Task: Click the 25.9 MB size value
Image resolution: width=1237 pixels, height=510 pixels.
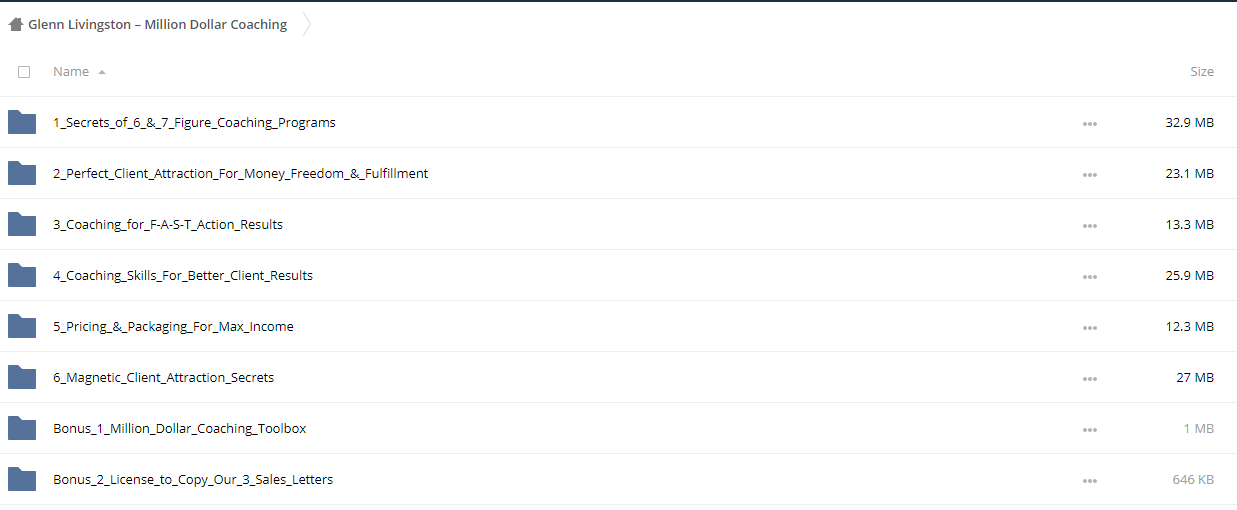Action: pos(1190,276)
